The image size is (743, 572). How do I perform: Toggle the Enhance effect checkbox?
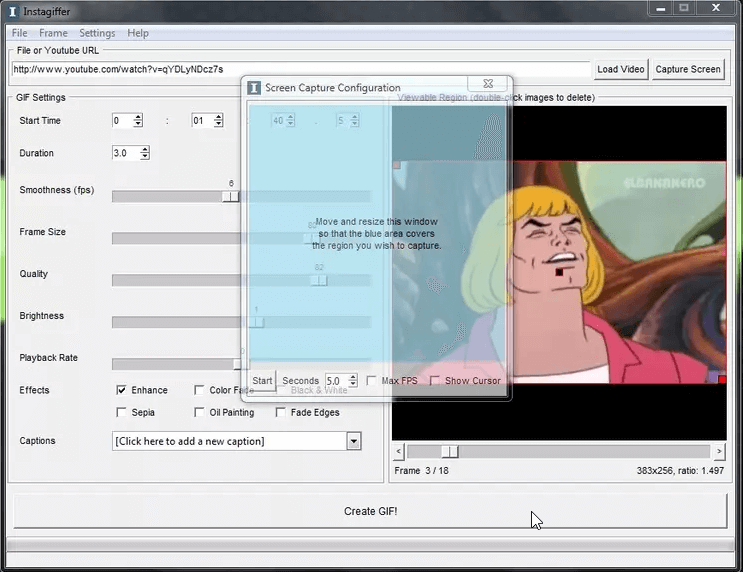click(x=121, y=390)
